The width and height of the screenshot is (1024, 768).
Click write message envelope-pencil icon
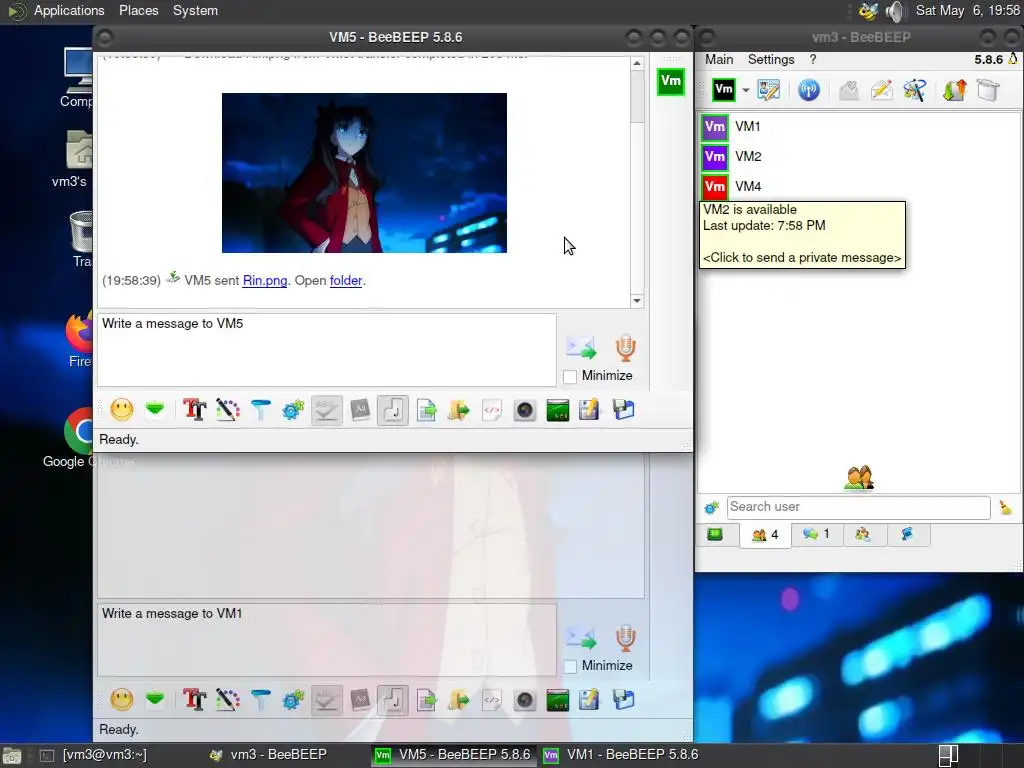pos(882,90)
